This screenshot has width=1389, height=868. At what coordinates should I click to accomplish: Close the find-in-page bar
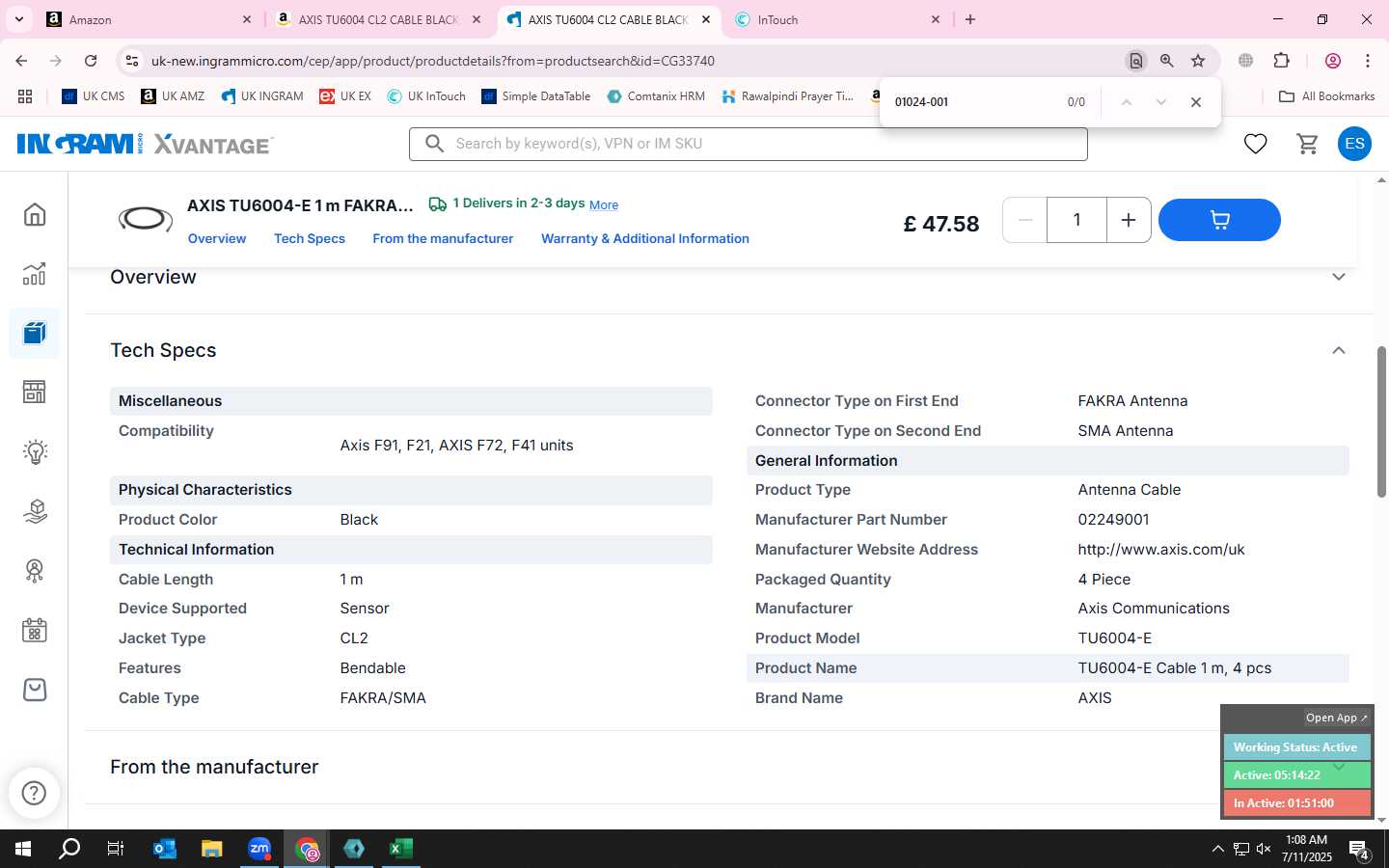pyautogui.click(x=1196, y=101)
